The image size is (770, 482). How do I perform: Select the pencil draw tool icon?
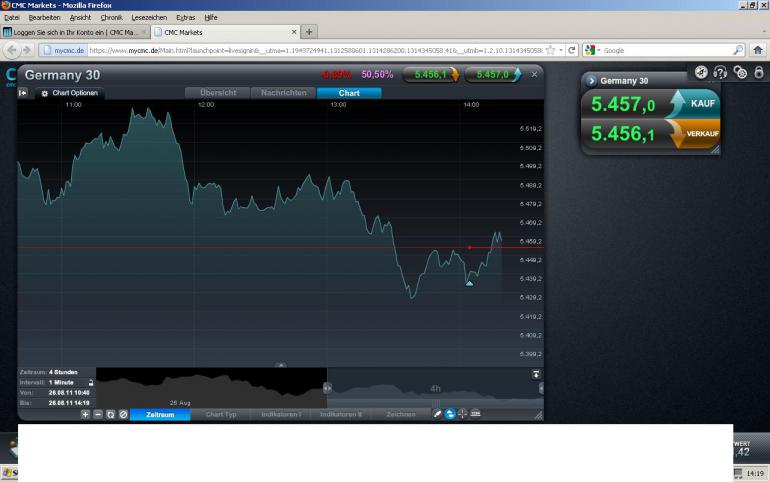coord(437,414)
